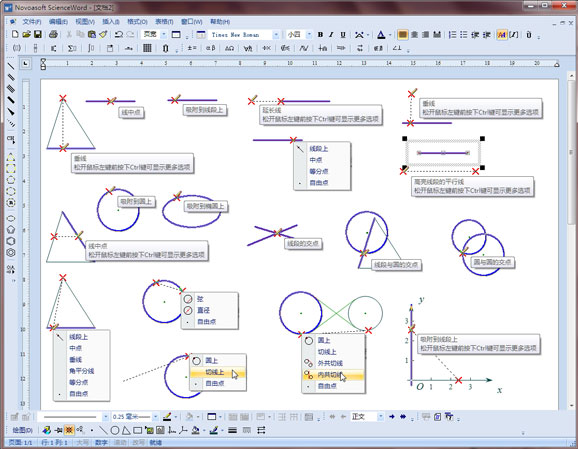Toggle Italic formatting
This screenshot has height=449, width=578.
331,35
